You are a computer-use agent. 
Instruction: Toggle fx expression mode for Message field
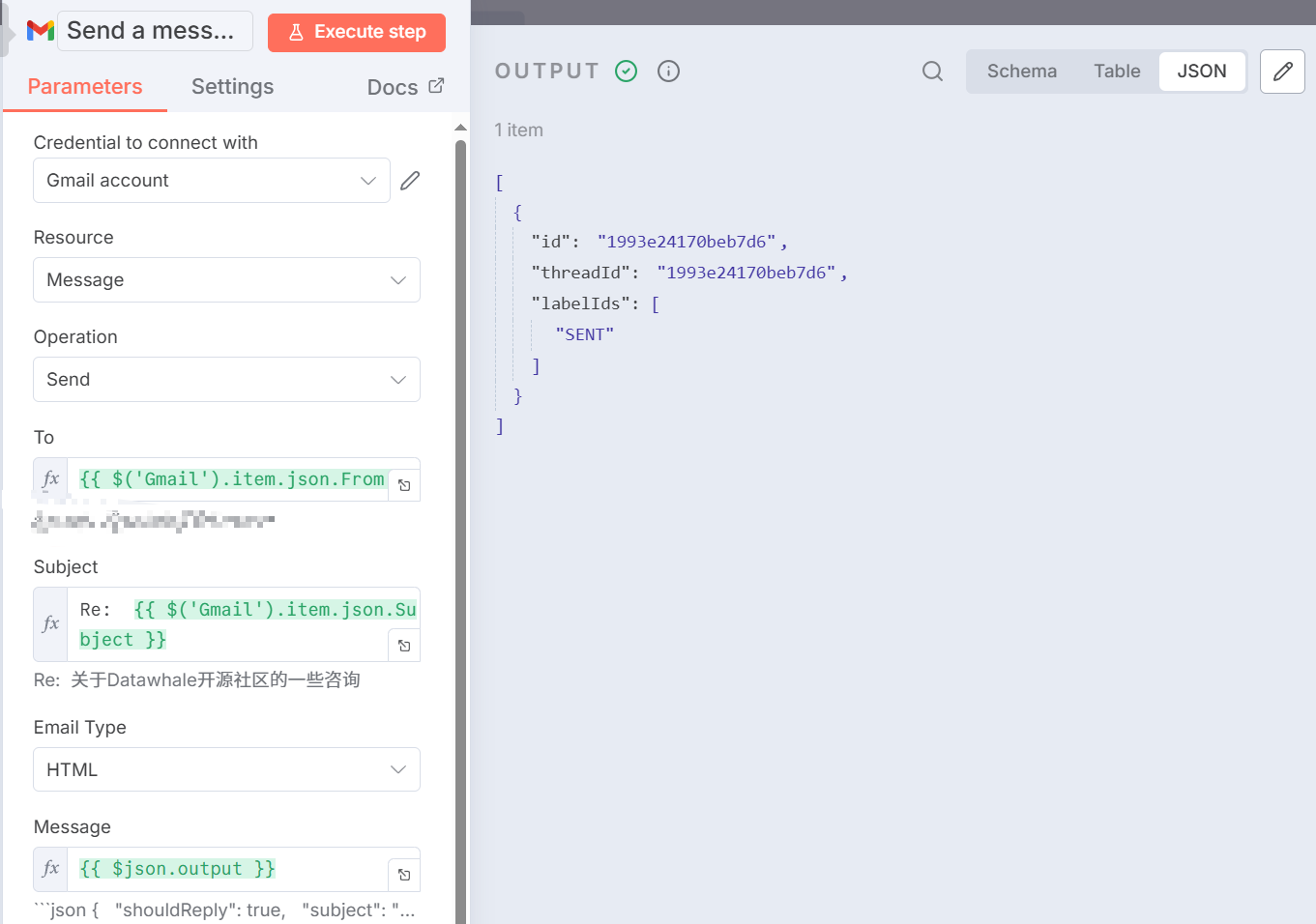coord(51,869)
